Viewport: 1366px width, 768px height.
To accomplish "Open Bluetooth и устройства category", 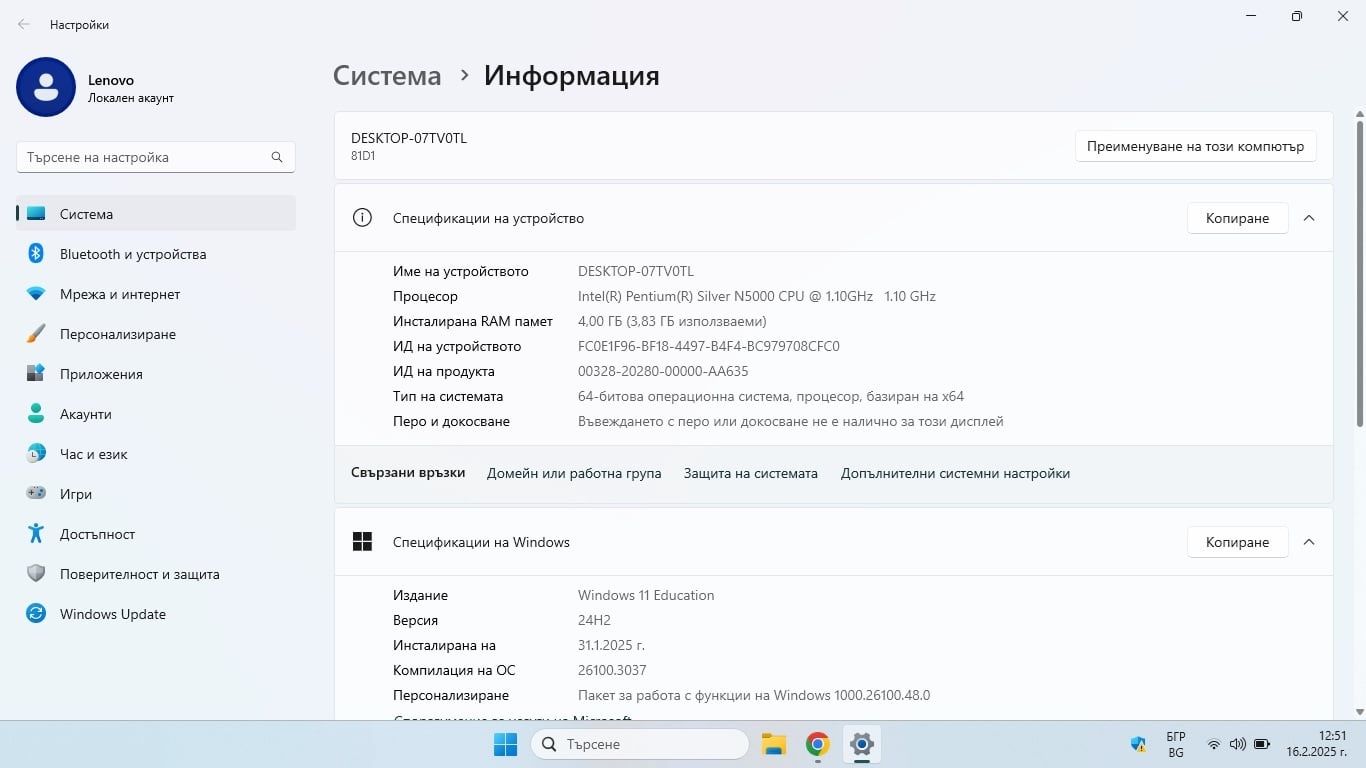I will 156,254.
